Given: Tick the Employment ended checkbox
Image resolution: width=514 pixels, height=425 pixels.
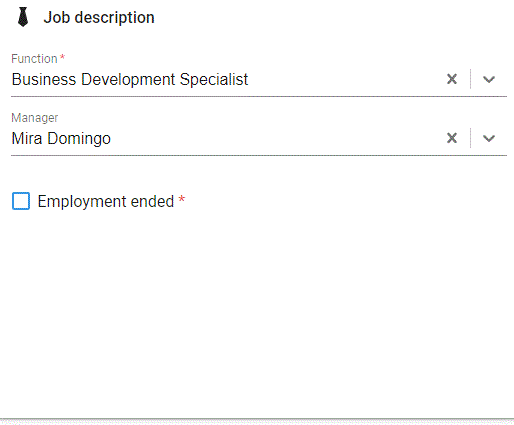Looking at the screenshot, I should tap(21, 201).
